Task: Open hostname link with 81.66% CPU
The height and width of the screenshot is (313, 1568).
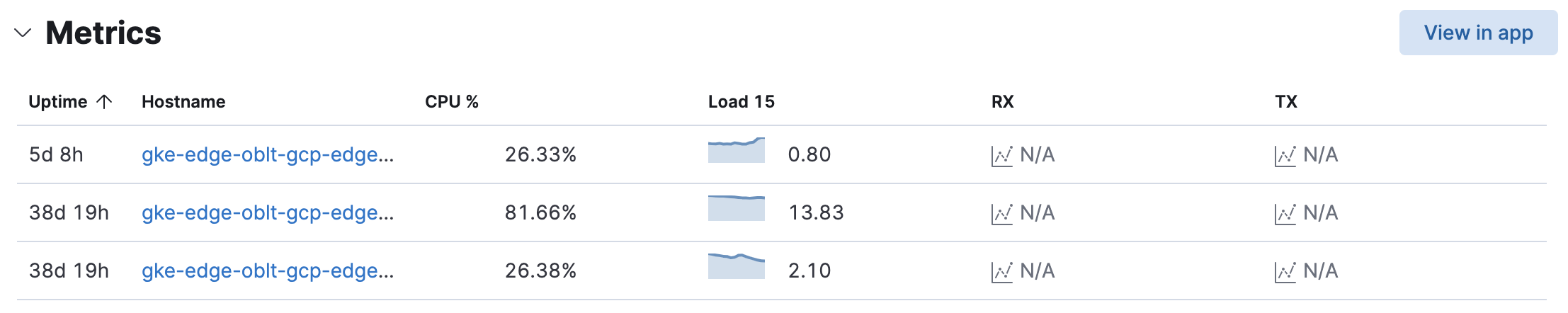Action: [x=267, y=212]
